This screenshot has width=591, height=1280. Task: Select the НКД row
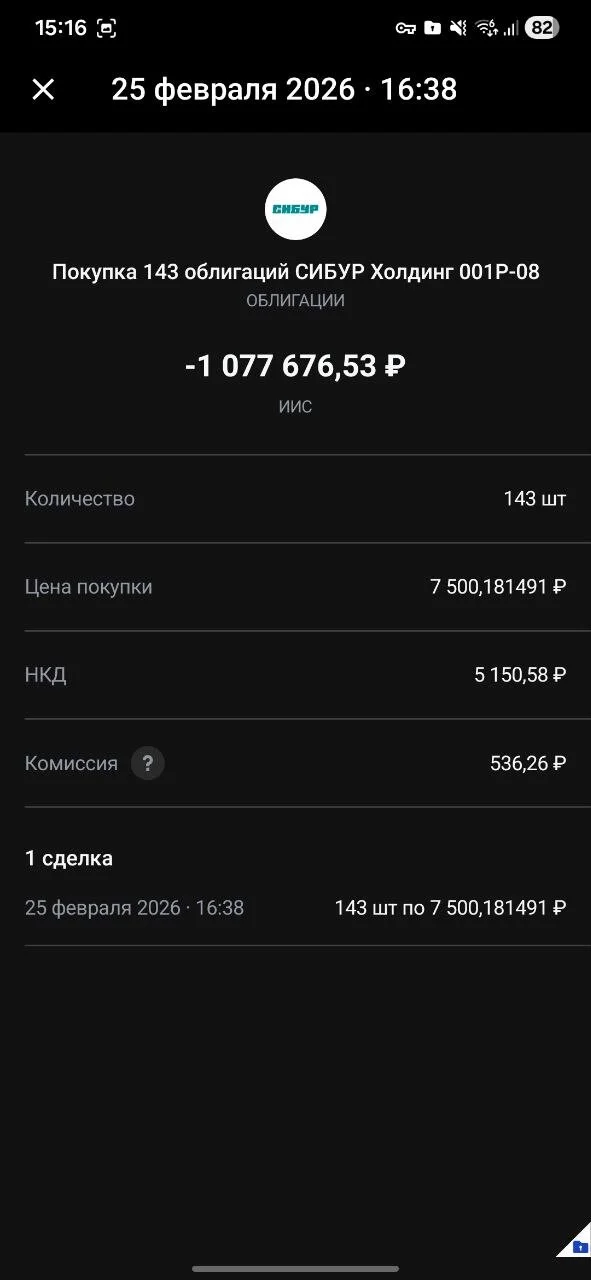pyautogui.click(x=295, y=675)
